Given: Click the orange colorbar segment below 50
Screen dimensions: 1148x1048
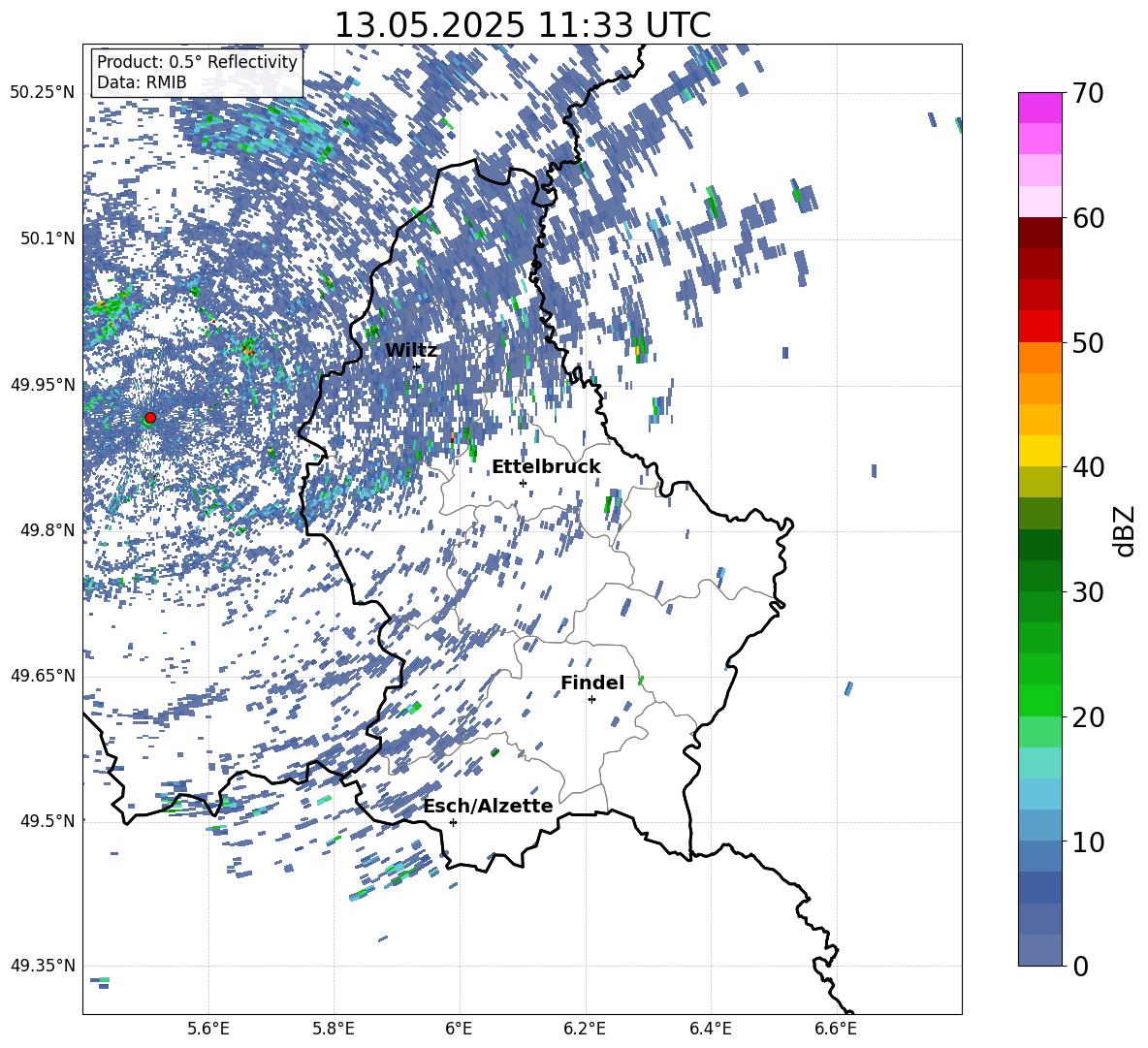Looking at the screenshot, I should pyautogui.click(x=1039, y=358).
